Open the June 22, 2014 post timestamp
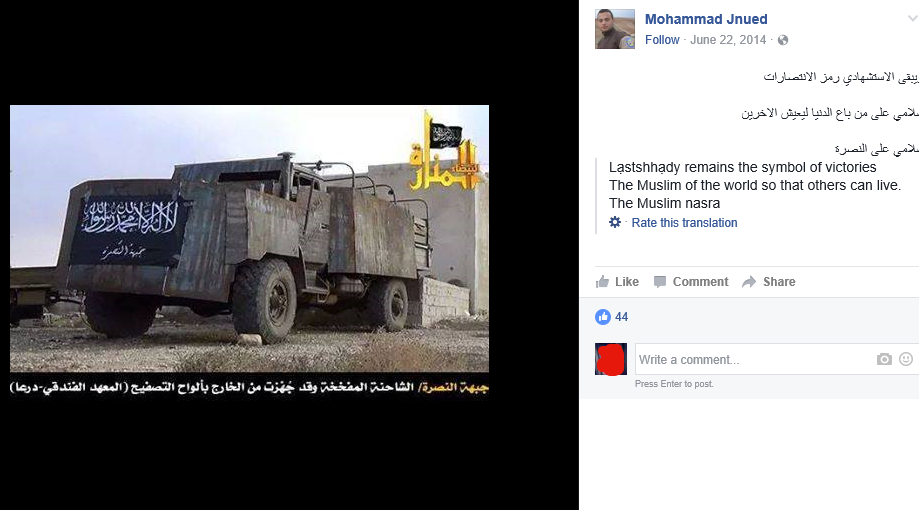The height and width of the screenshot is (510, 919). [728, 40]
